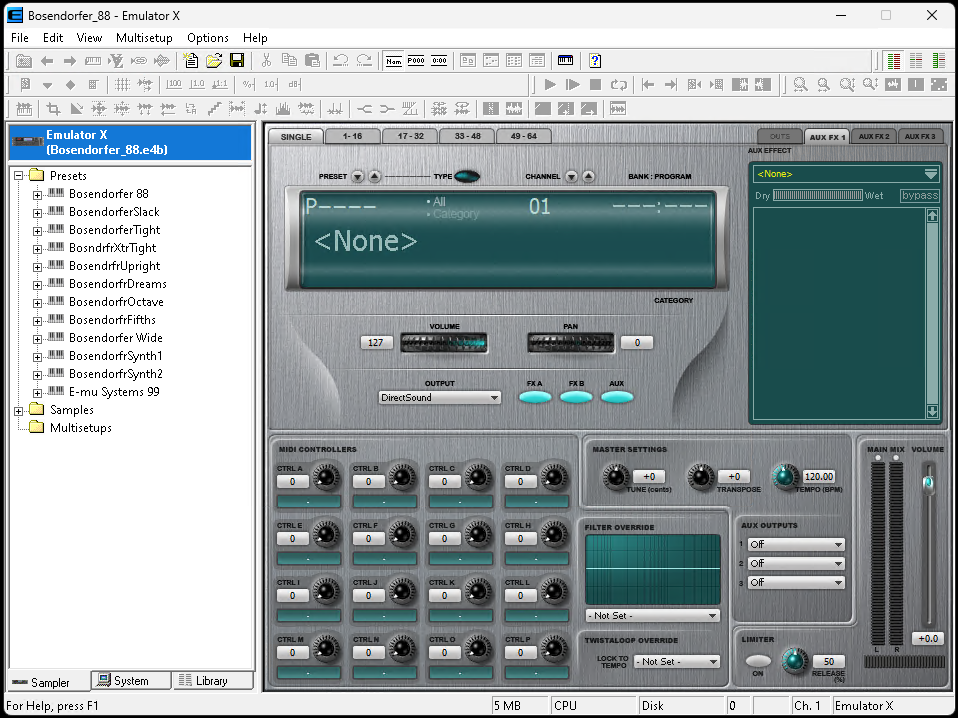The height and width of the screenshot is (718, 958).
Task: Click the Play transport button
Action: 550,85
